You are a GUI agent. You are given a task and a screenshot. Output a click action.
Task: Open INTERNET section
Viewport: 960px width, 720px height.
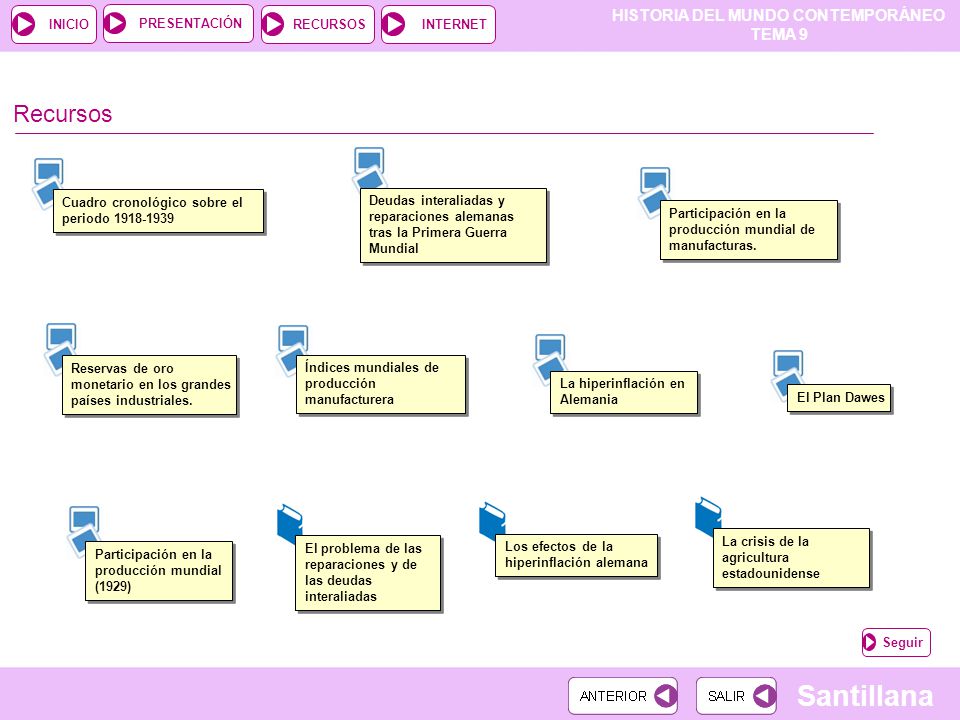[438, 24]
